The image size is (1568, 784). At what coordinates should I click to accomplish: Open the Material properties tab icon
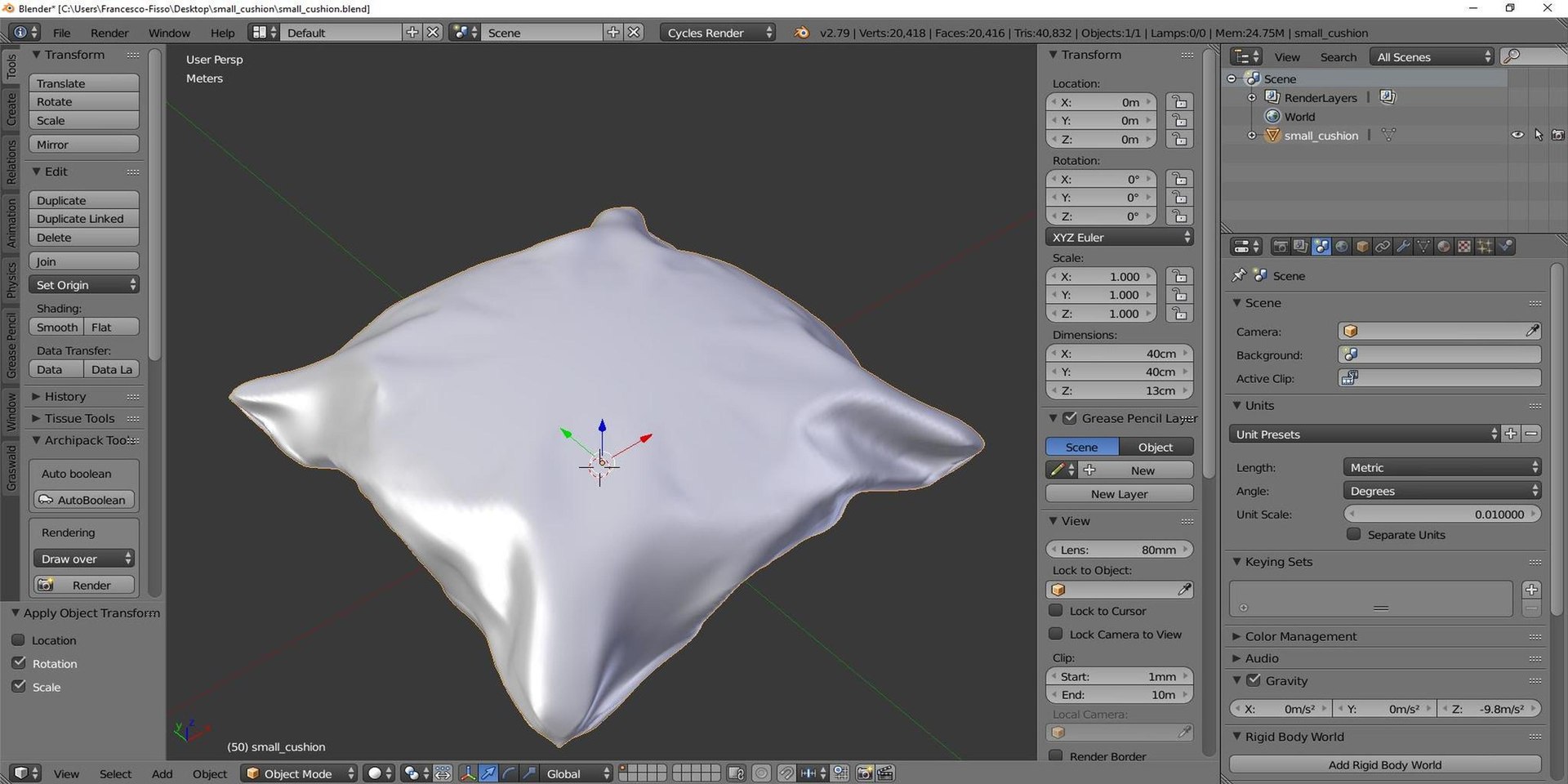[x=1444, y=247]
